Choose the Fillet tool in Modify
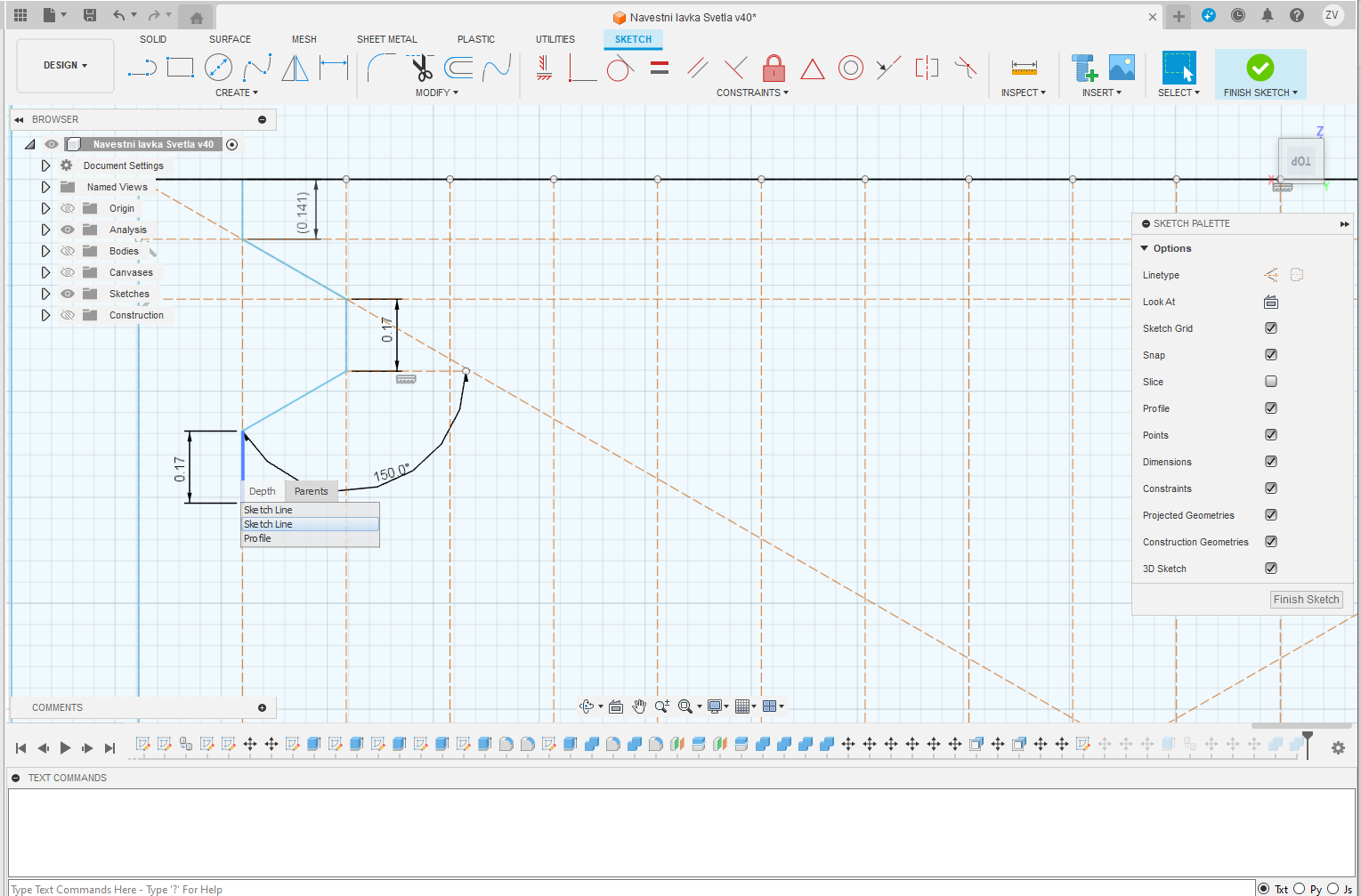 click(381, 69)
